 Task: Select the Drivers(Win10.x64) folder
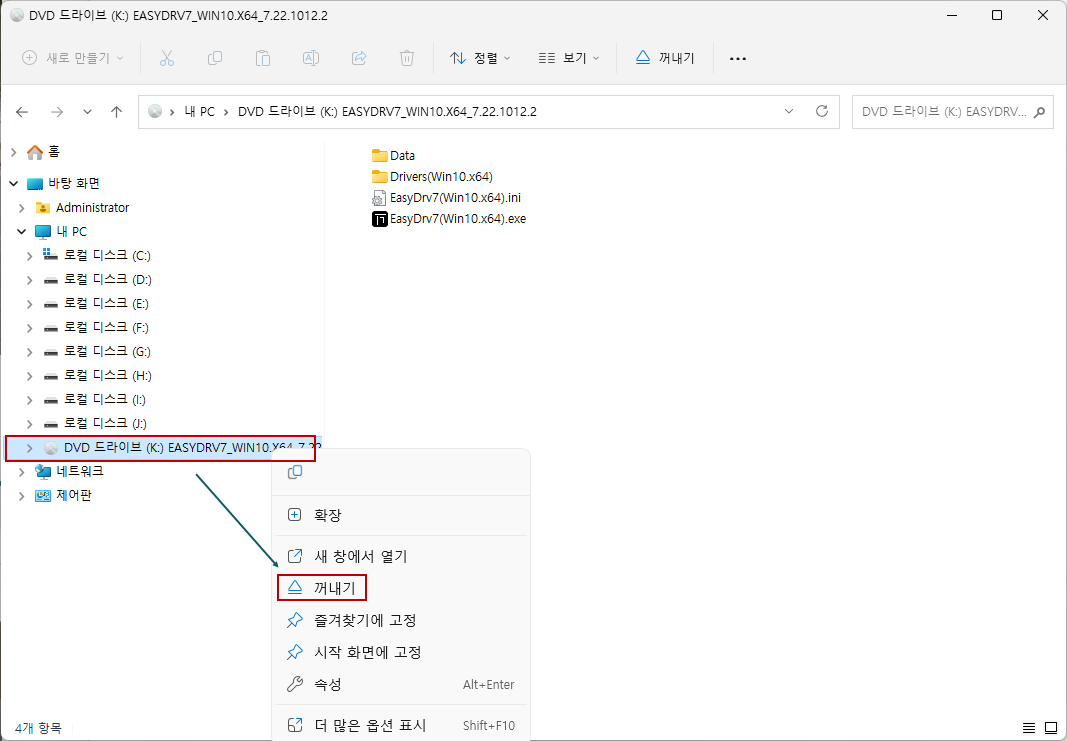coord(432,177)
